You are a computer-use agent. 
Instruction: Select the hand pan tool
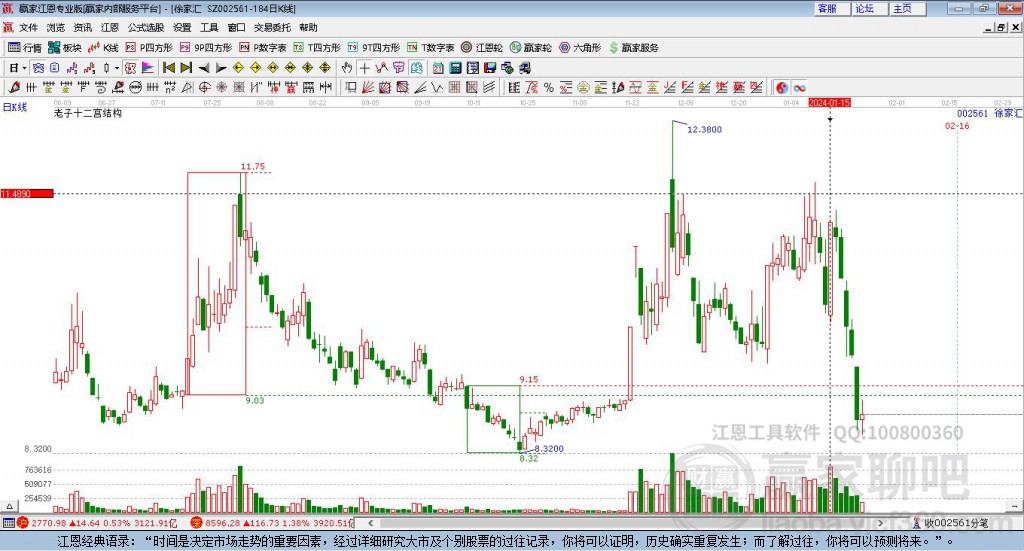pos(347,68)
